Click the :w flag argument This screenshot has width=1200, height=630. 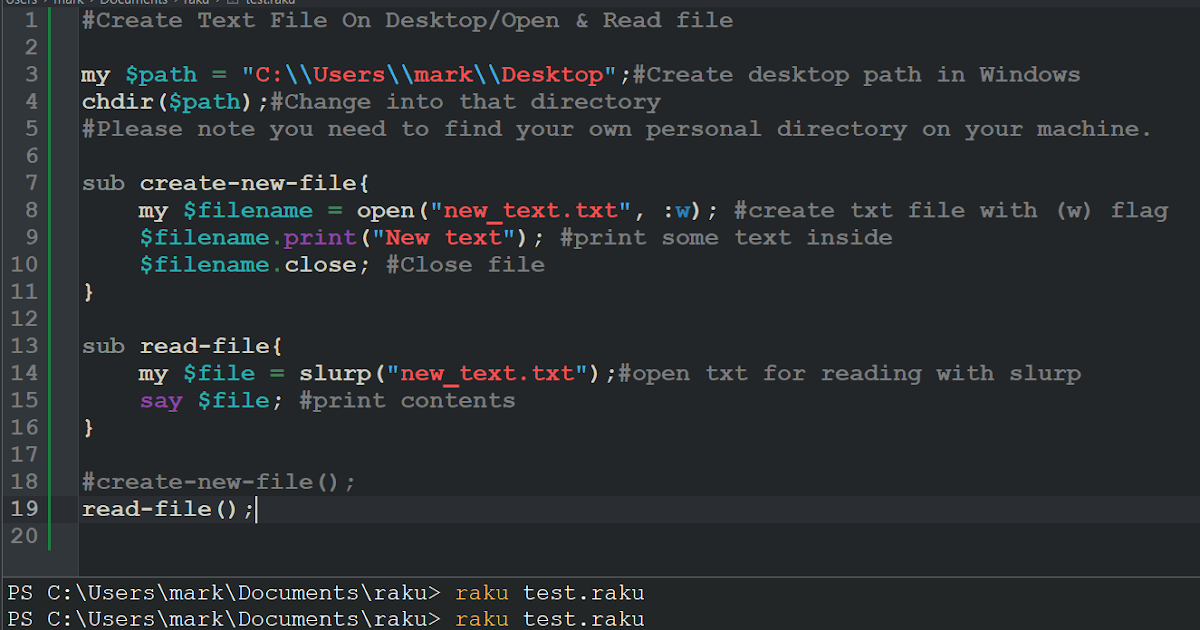pyautogui.click(x=676, y=210)
